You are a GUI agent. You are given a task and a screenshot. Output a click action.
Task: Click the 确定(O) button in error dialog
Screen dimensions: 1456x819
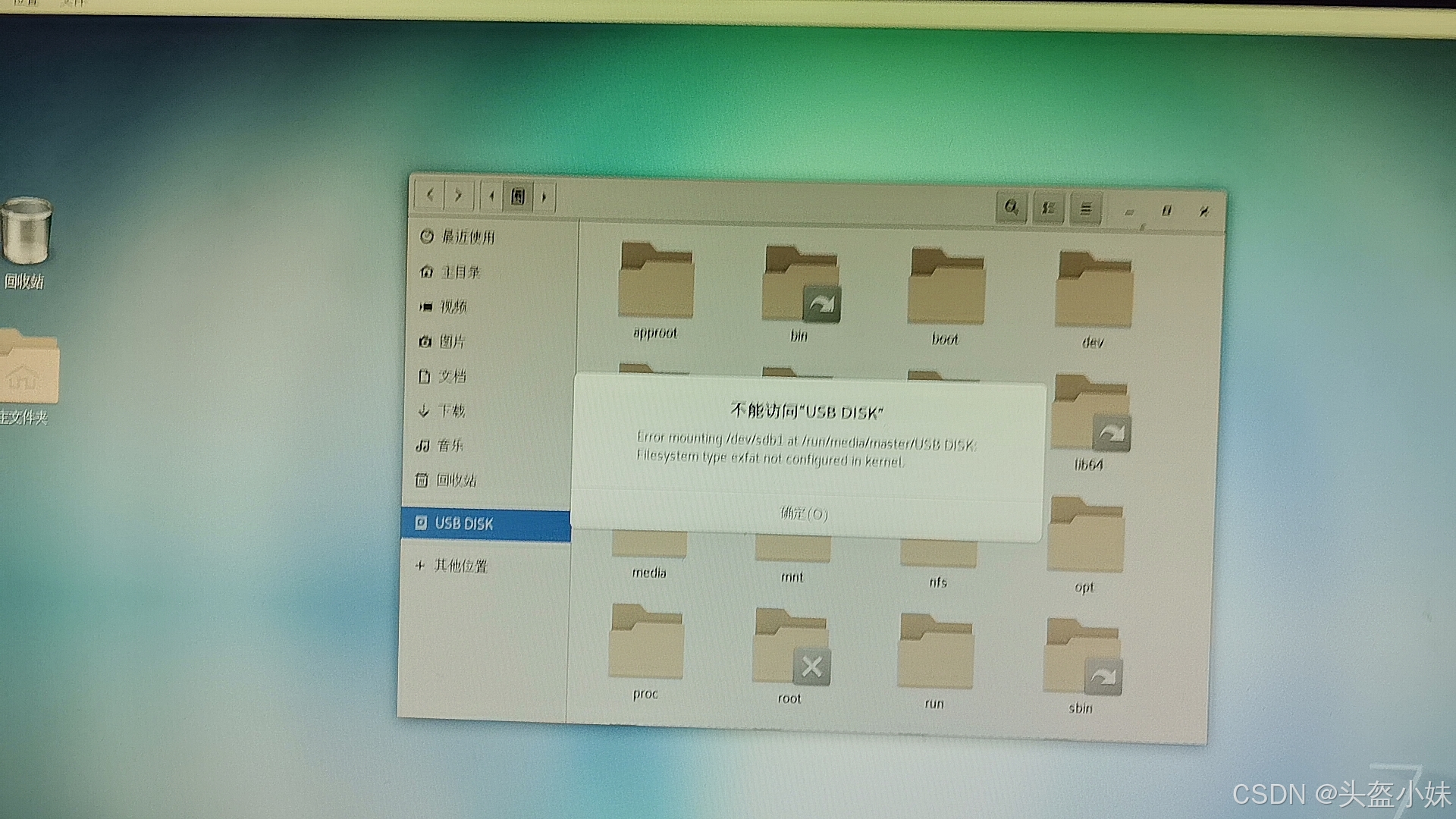pyautogui.click(x=804, y=514)
